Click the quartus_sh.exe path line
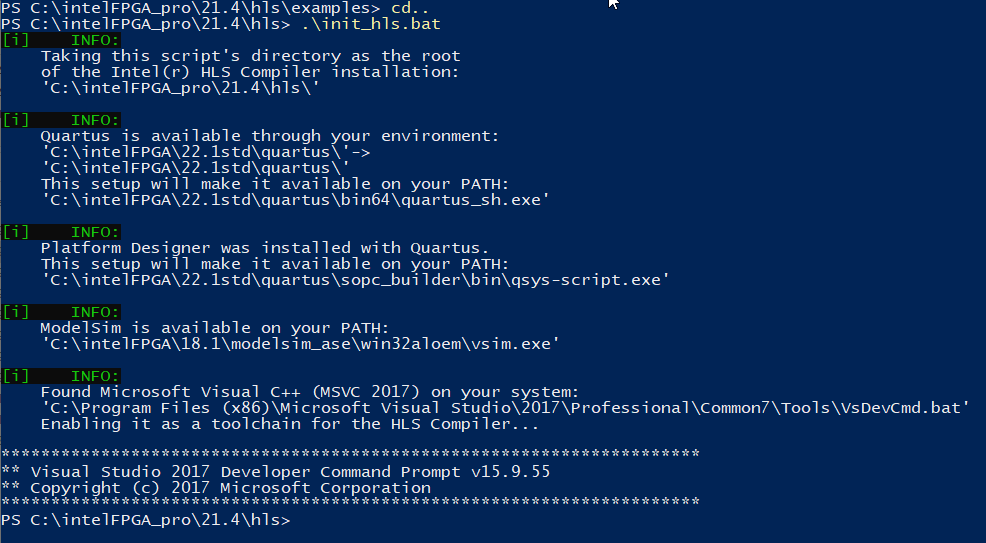This screenshot has height=543, width=986. [295, 200]
